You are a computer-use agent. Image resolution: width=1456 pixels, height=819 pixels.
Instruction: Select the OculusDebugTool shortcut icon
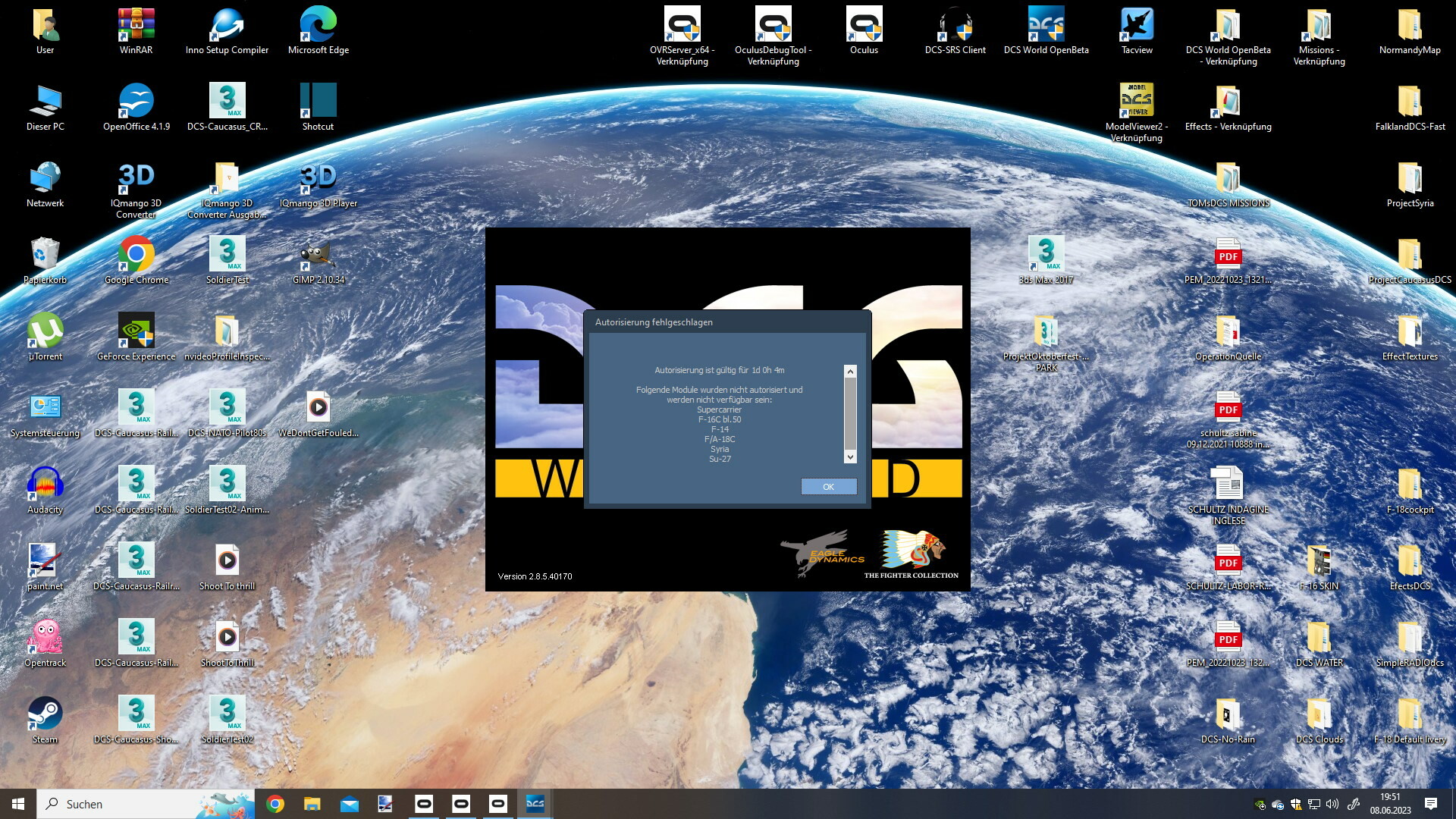point(773,36)
